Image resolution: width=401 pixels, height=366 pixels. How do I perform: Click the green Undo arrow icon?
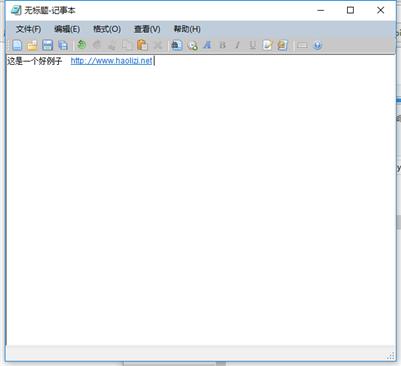81,45
